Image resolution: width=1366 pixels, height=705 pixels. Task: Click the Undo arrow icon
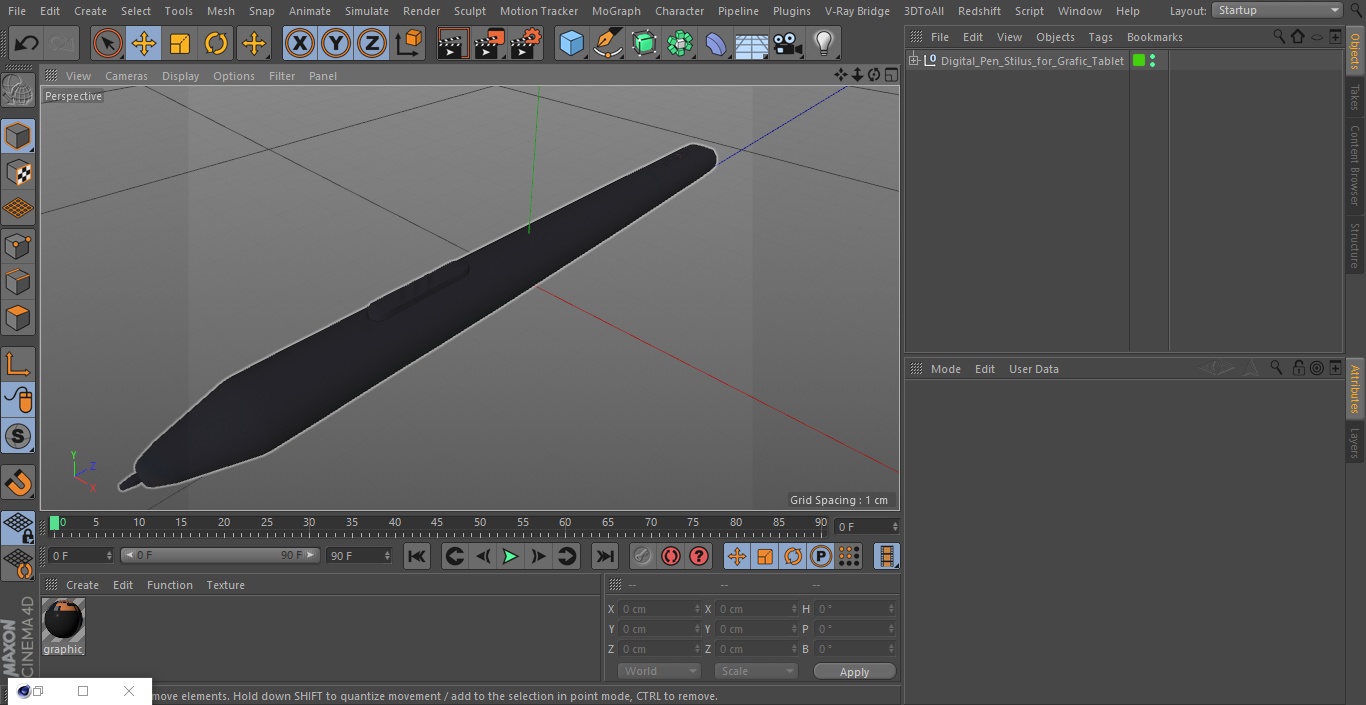coord(27,44)
